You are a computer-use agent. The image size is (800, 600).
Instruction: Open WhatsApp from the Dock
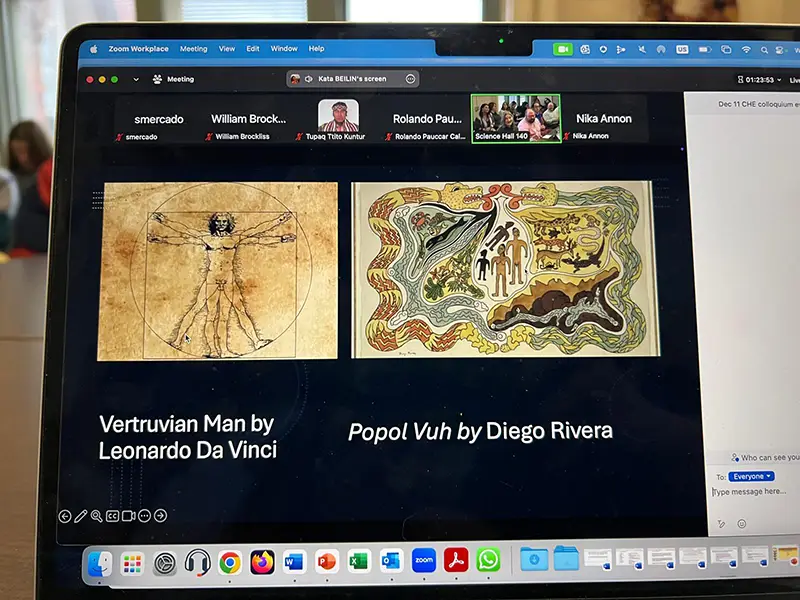pos(488,560)
